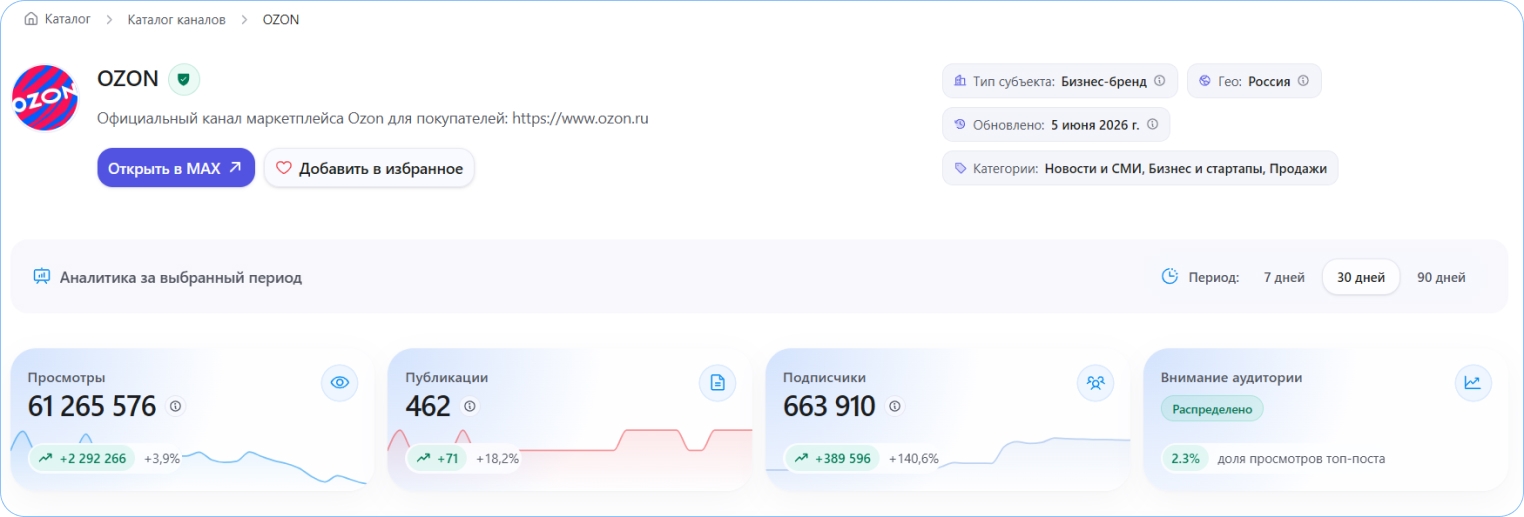Click the Распределено status badge
The width and height of the screenshot is (1524, 517).
(x=1212, y=409)
